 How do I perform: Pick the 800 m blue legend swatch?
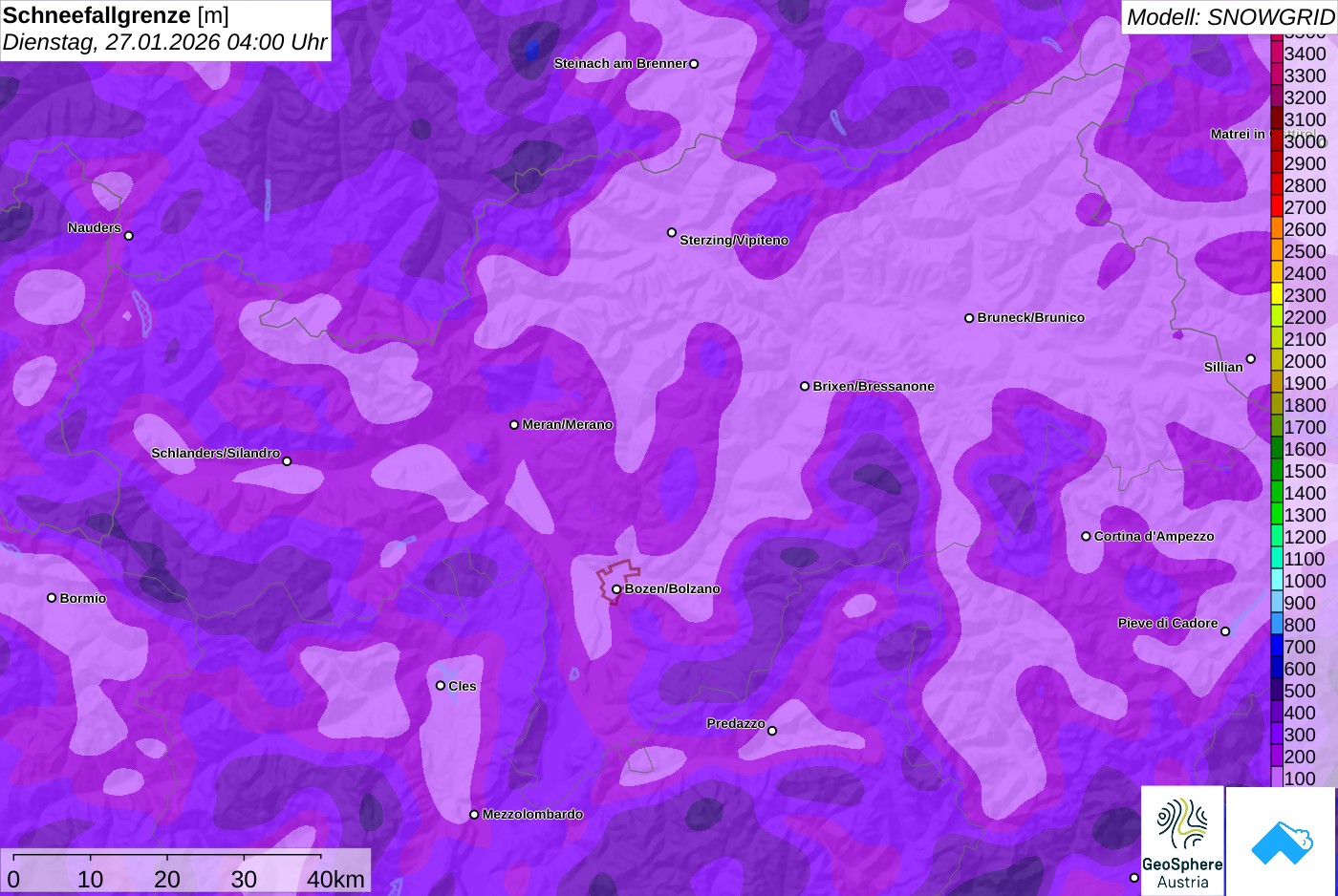coord(1276,624)
